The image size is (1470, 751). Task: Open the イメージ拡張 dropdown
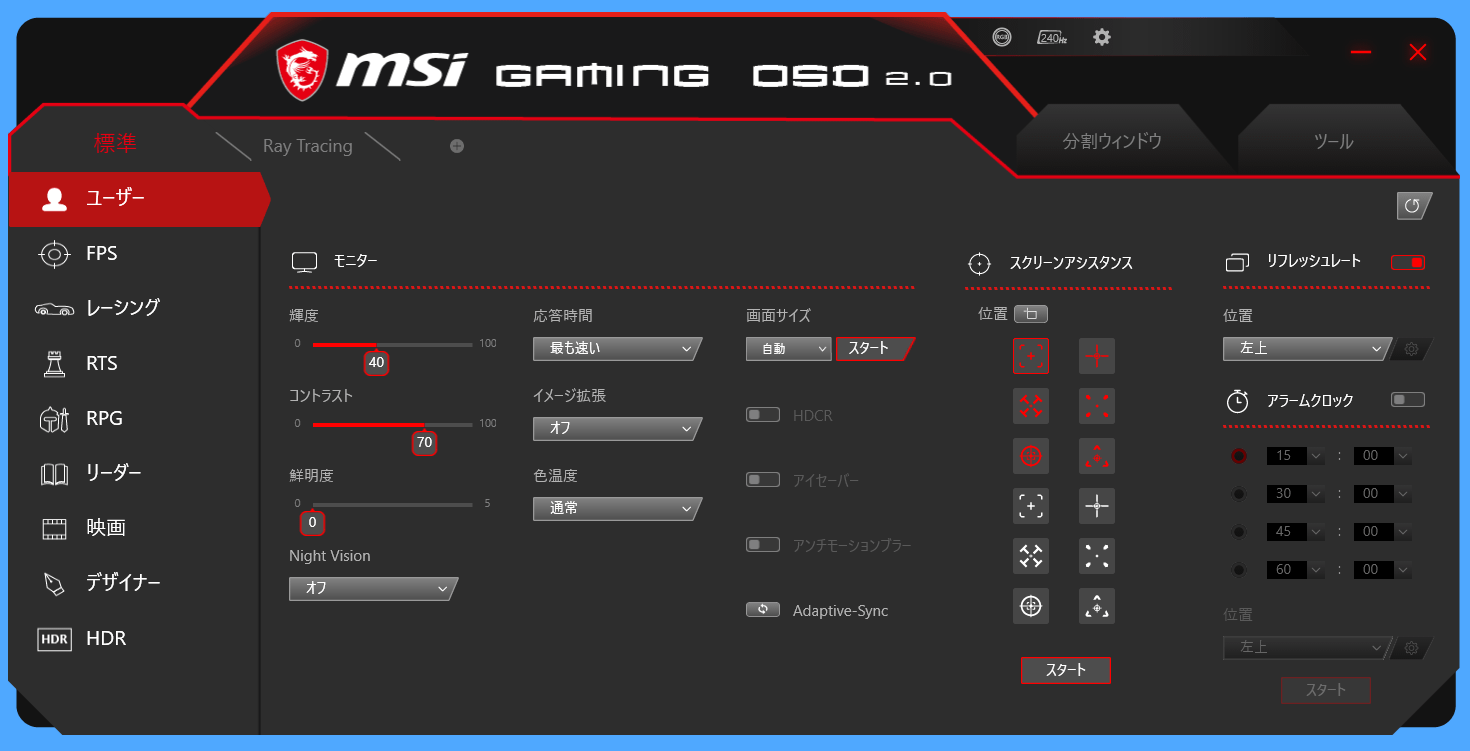[x=617, y=429]
